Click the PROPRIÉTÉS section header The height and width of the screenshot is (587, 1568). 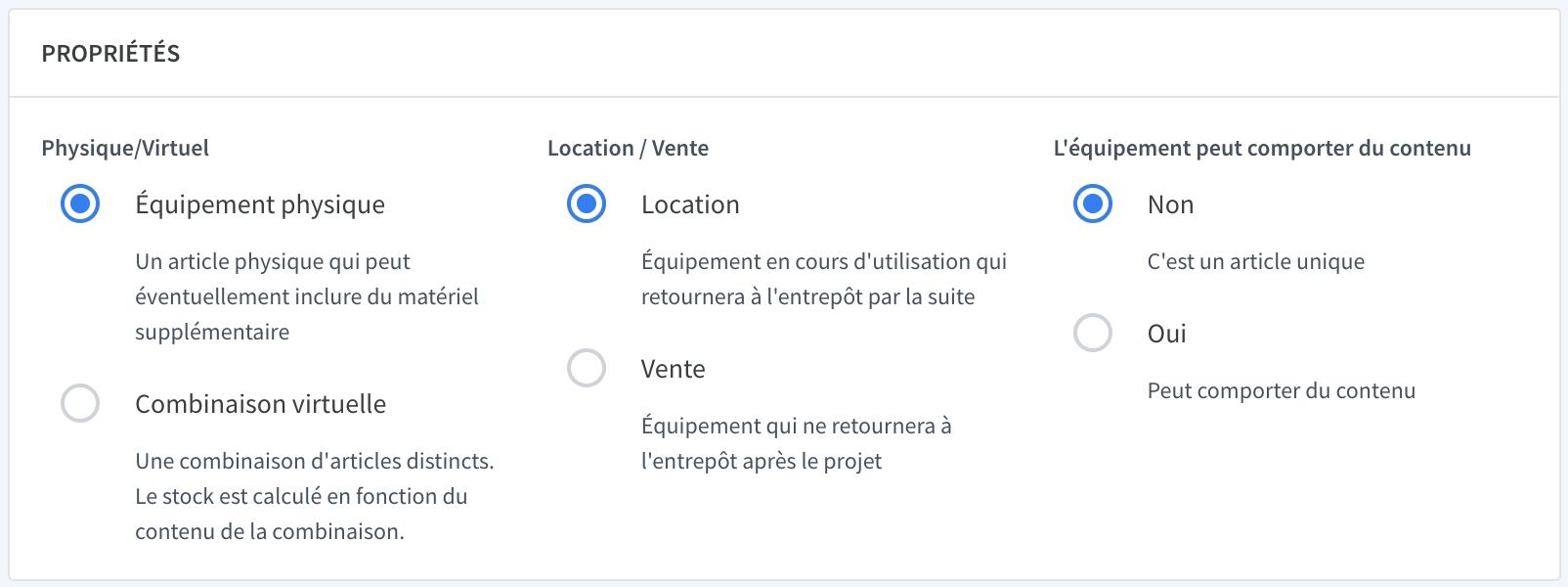coord(110,53)
